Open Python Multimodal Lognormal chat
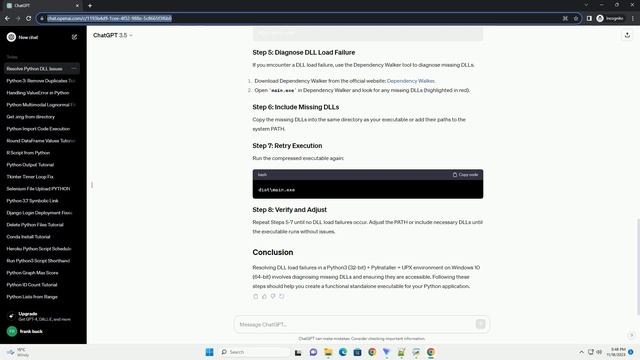 point(42,104)
